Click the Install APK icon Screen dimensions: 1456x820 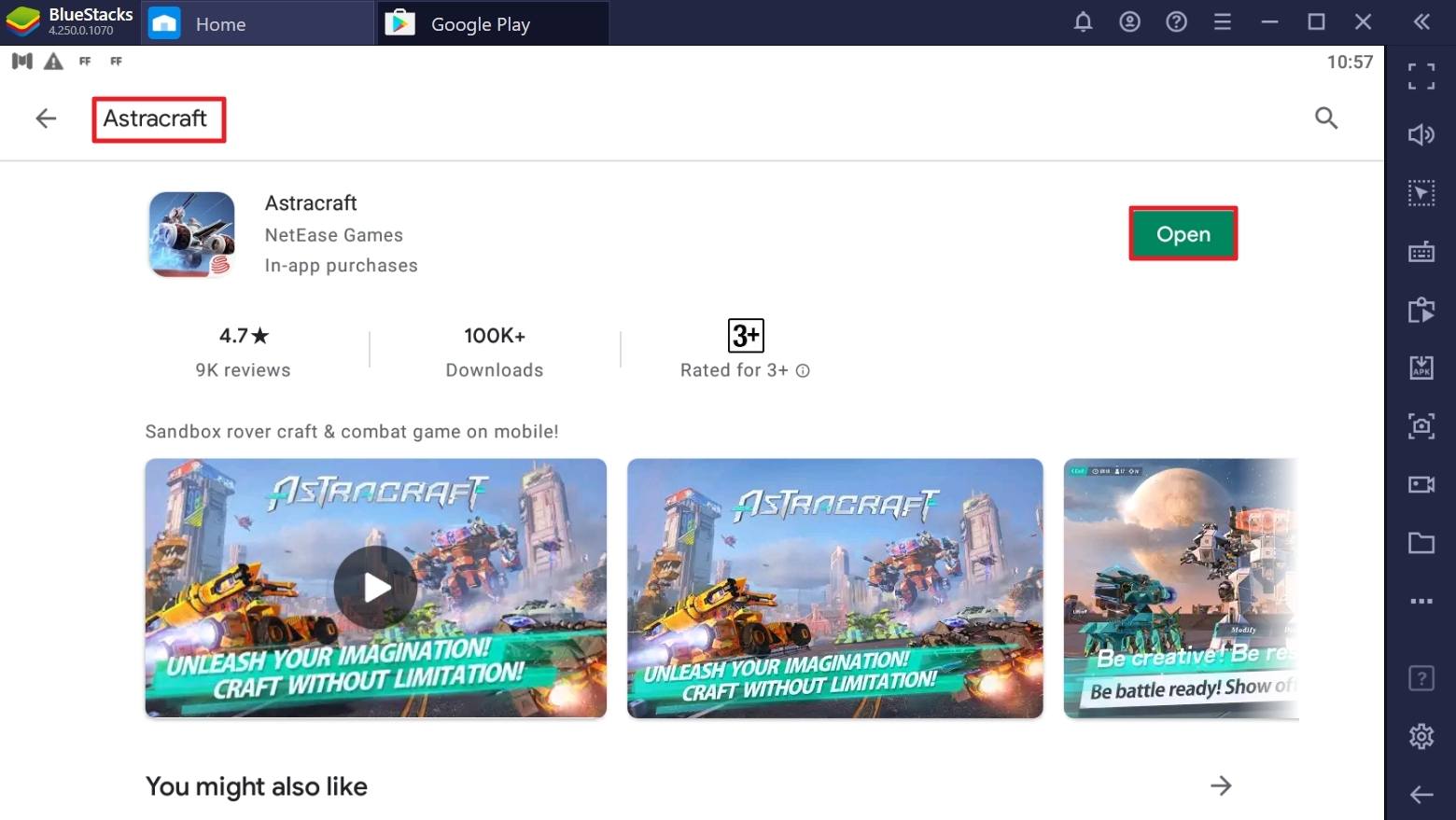1421,368
